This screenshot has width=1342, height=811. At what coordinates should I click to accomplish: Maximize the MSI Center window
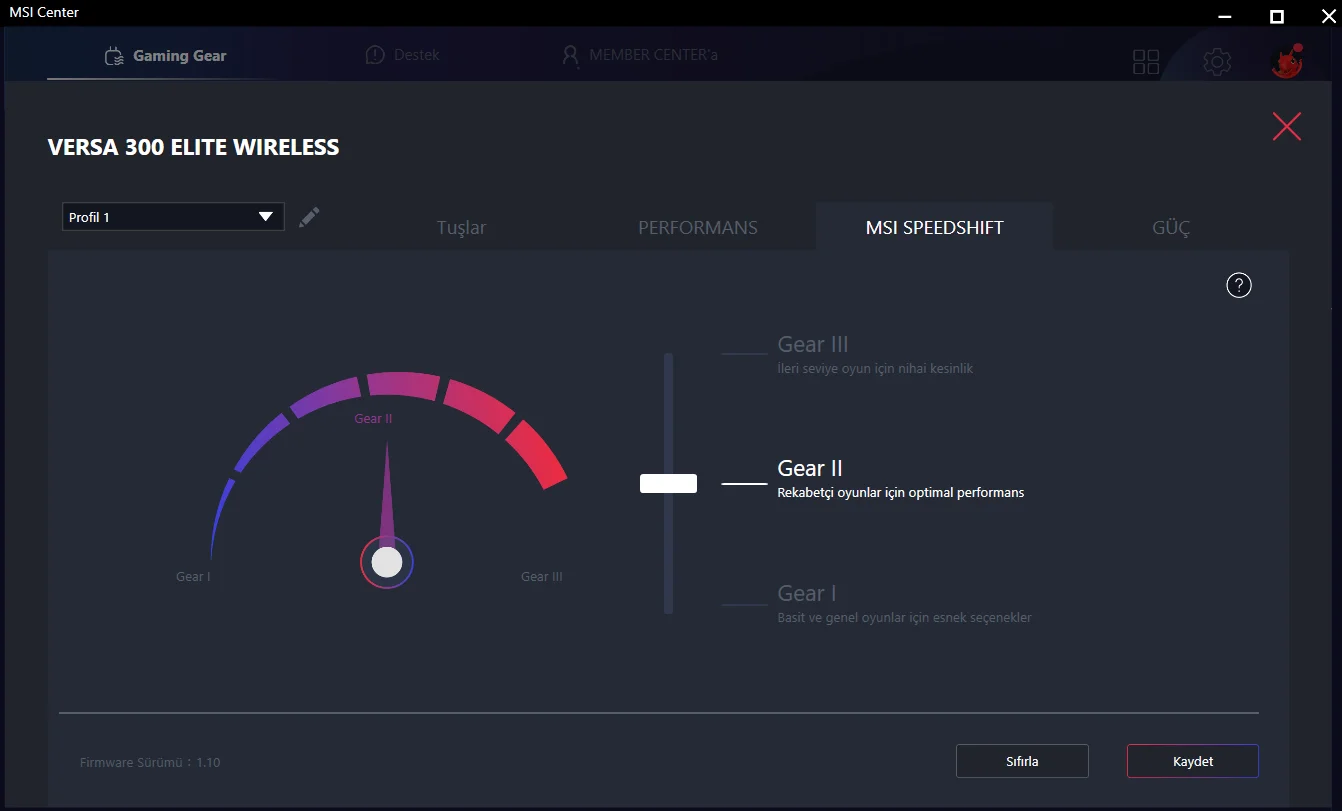(1276, 17)
